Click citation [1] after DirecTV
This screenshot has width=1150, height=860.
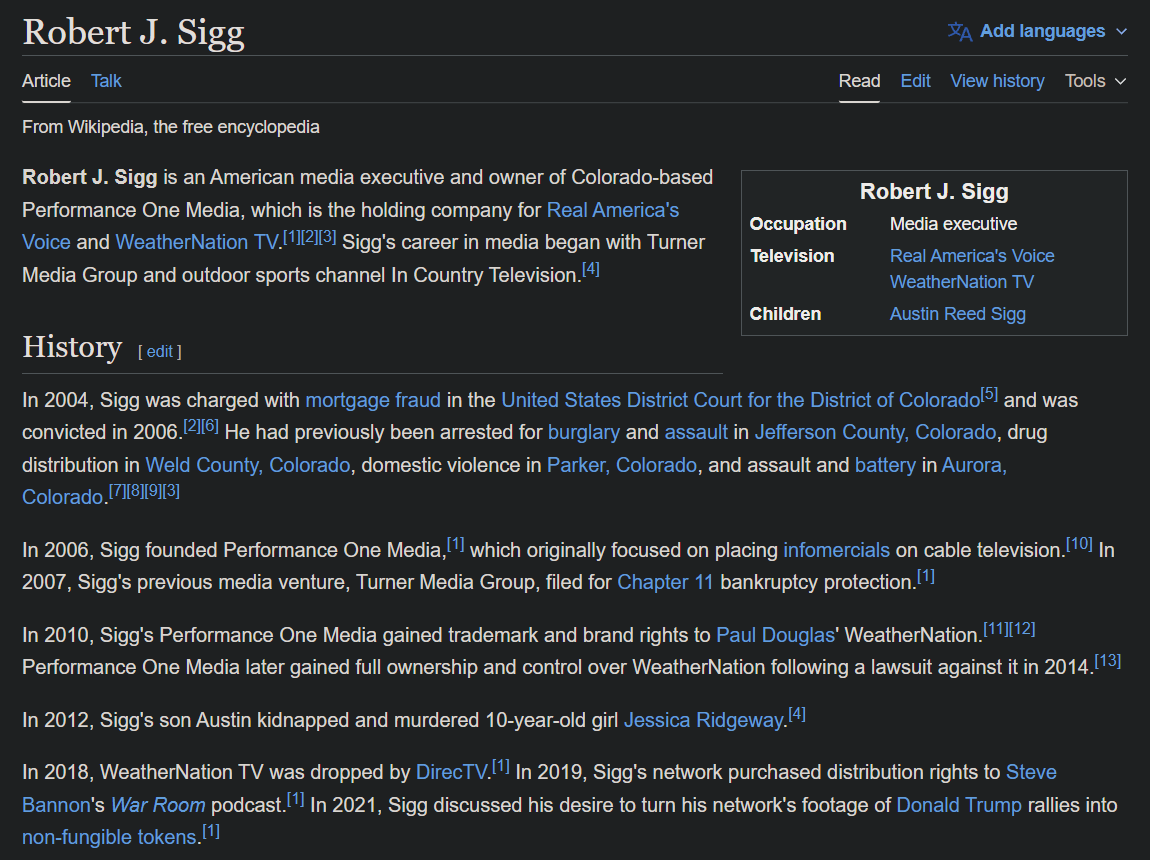pos(501,766)
